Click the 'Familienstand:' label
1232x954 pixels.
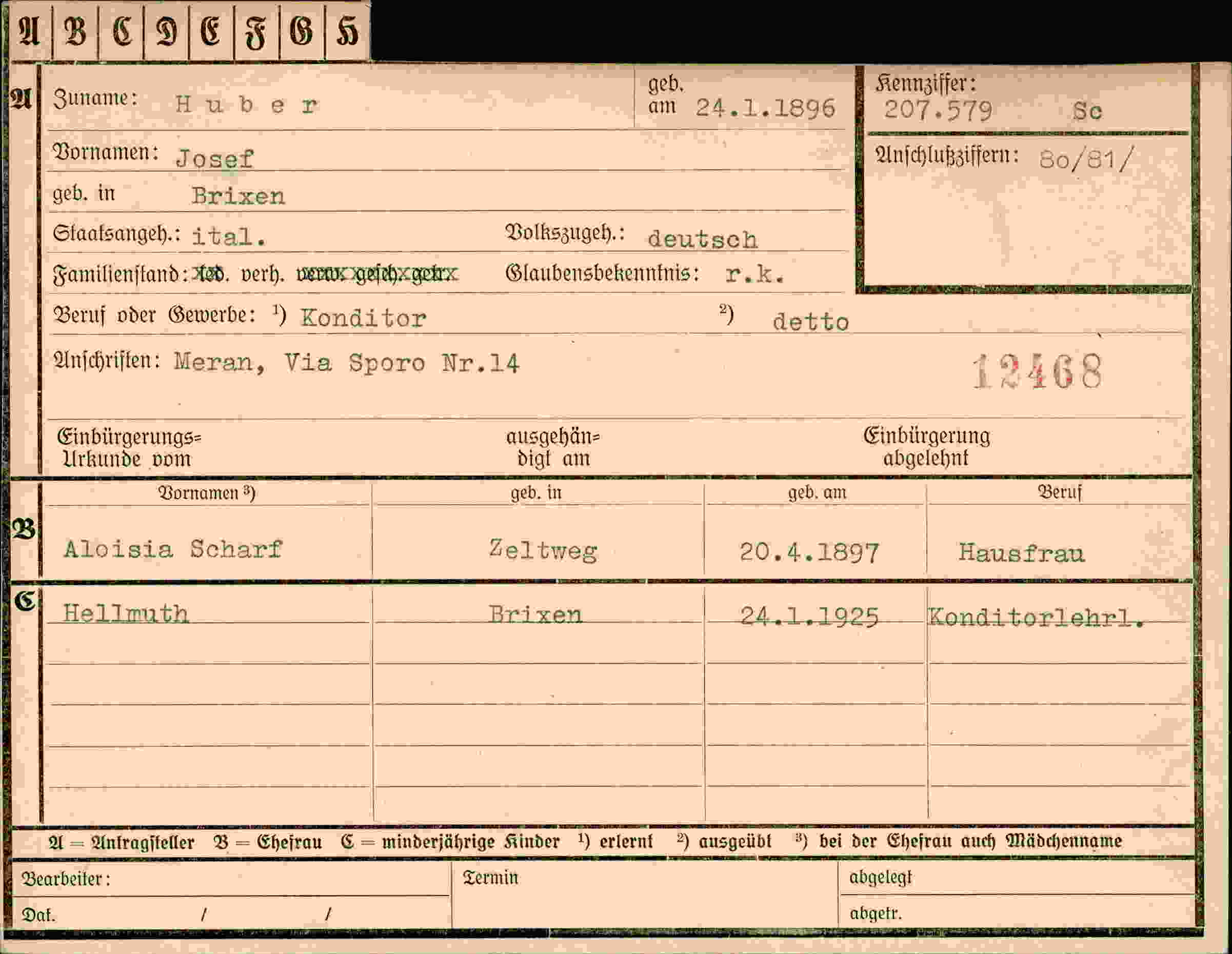coord(120,275)
